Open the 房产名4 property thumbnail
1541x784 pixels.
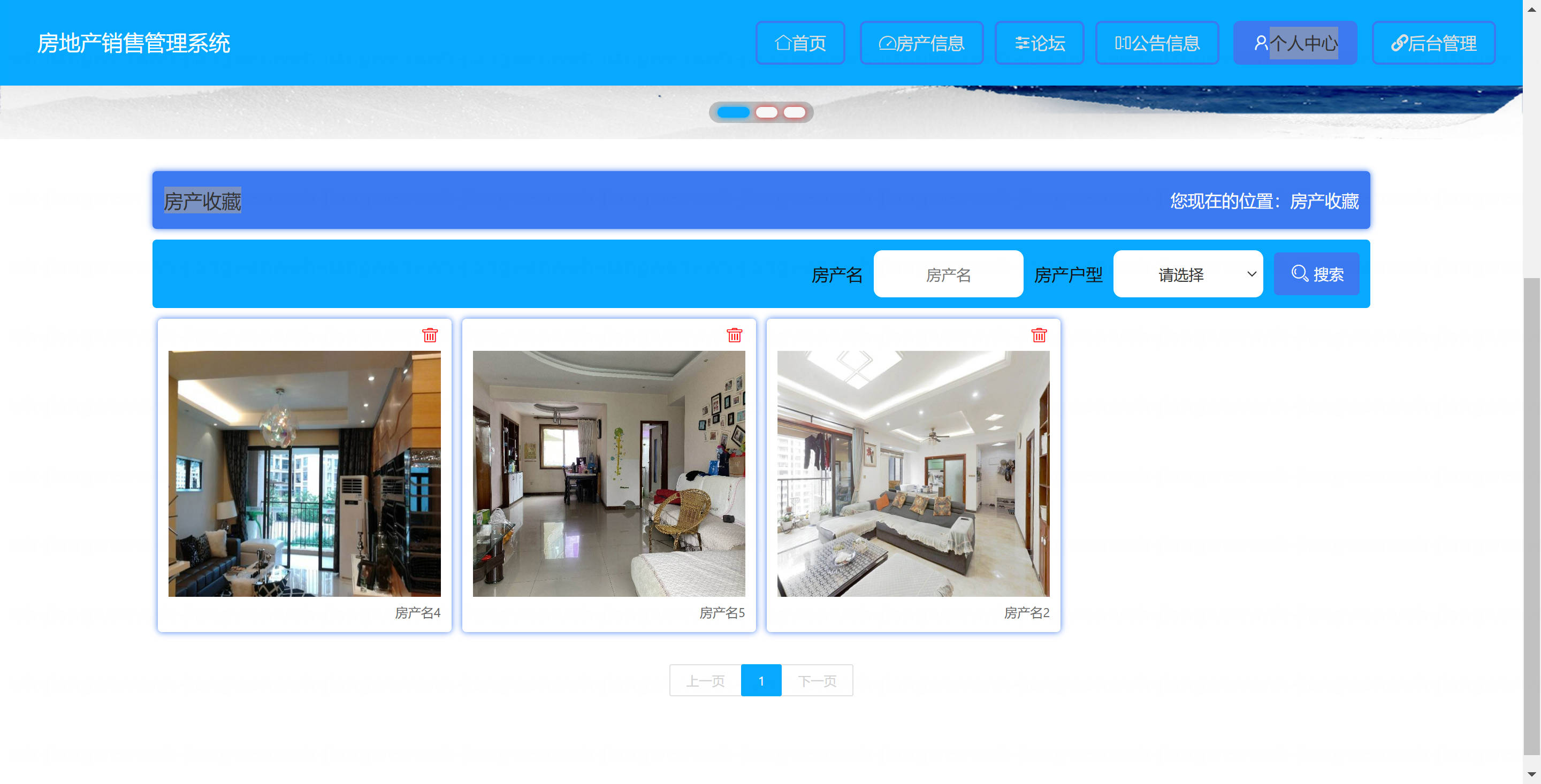pyautogui.click(x=304, y=473)
